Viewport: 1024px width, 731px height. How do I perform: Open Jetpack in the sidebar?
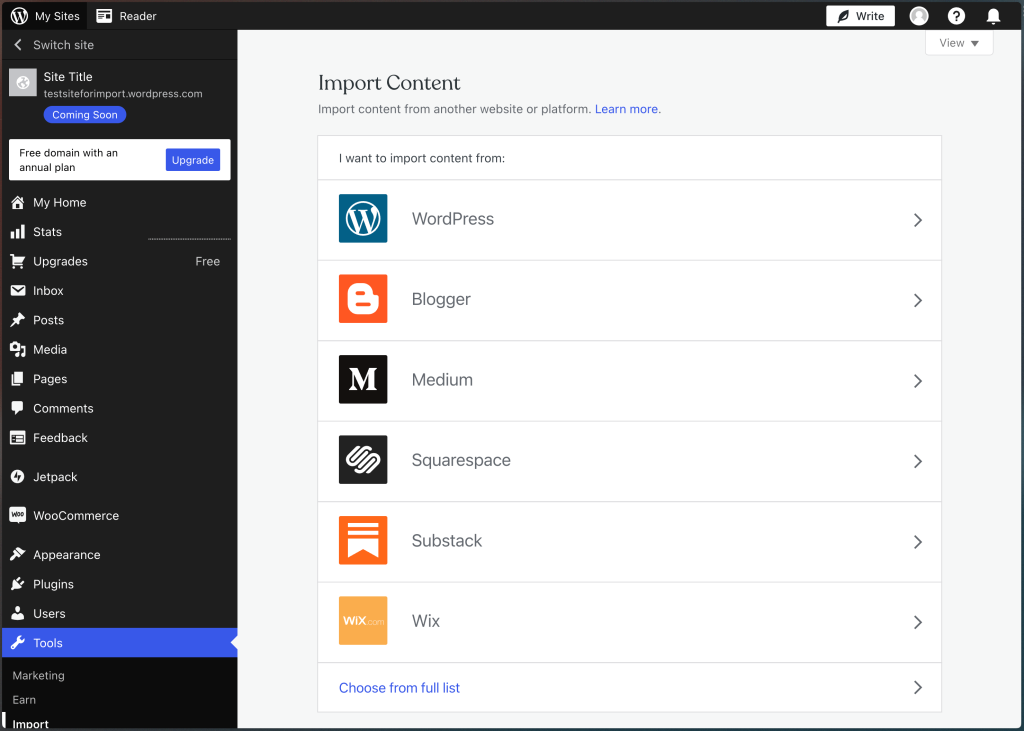click(54, 477)
